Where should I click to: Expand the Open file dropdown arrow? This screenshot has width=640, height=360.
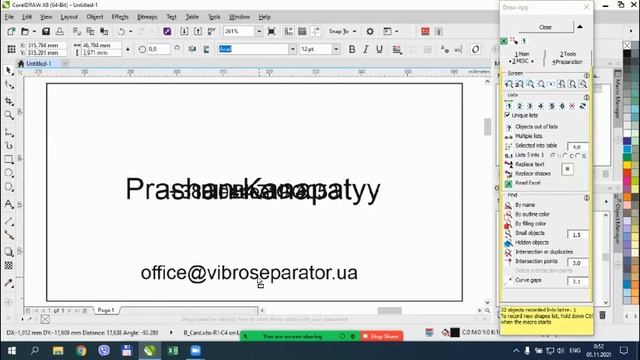click(34, 31)
